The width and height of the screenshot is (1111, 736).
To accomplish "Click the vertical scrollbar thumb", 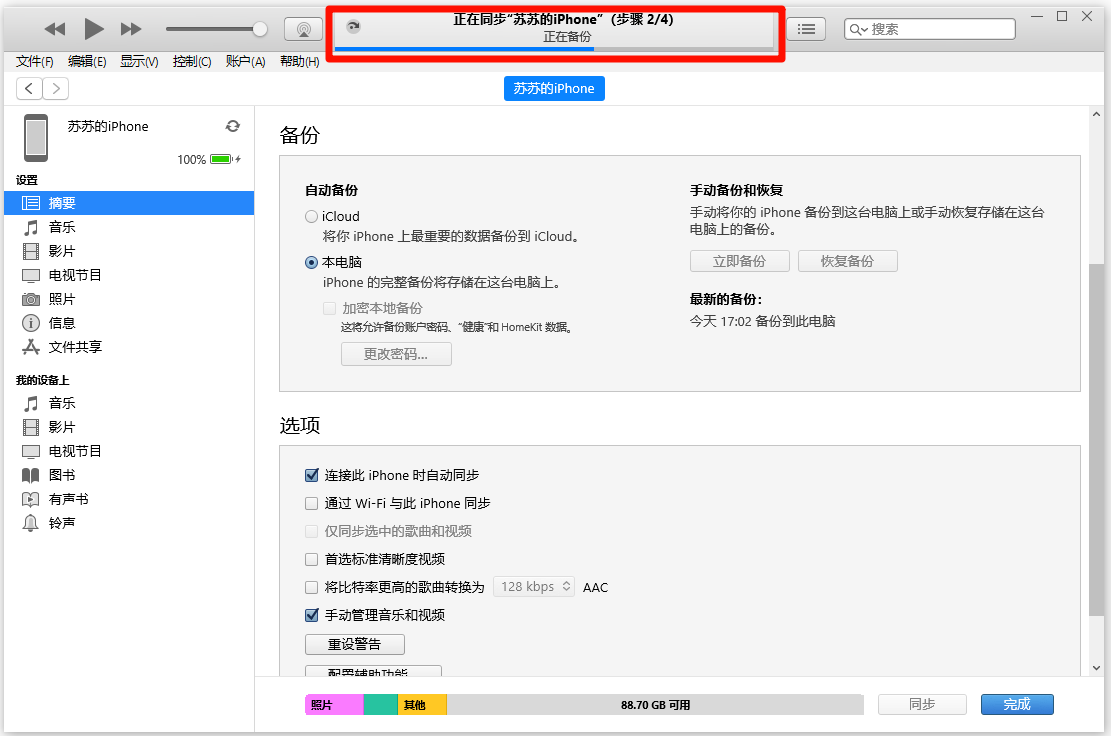I will point(1096,439).
